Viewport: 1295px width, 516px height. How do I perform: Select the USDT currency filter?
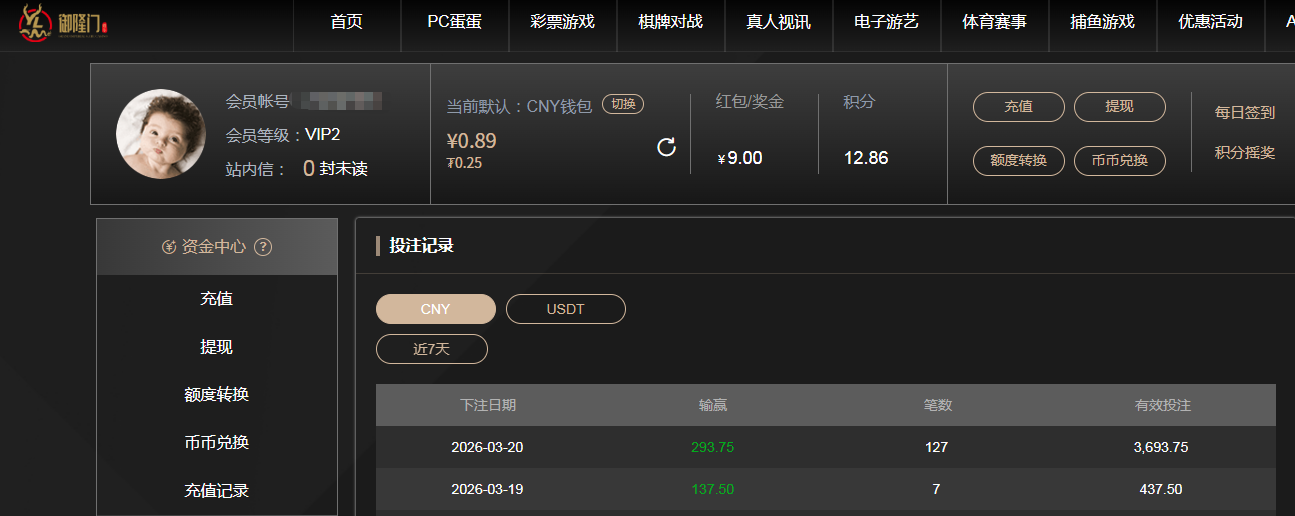point(565,309)
